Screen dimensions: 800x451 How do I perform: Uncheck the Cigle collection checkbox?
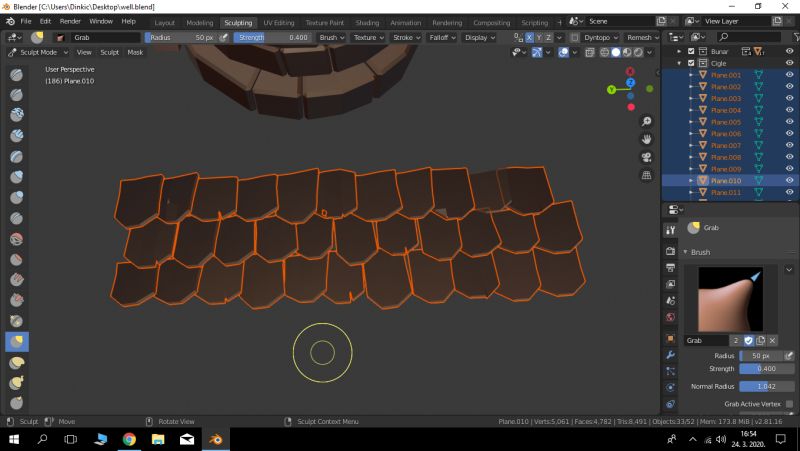[691, 63]
